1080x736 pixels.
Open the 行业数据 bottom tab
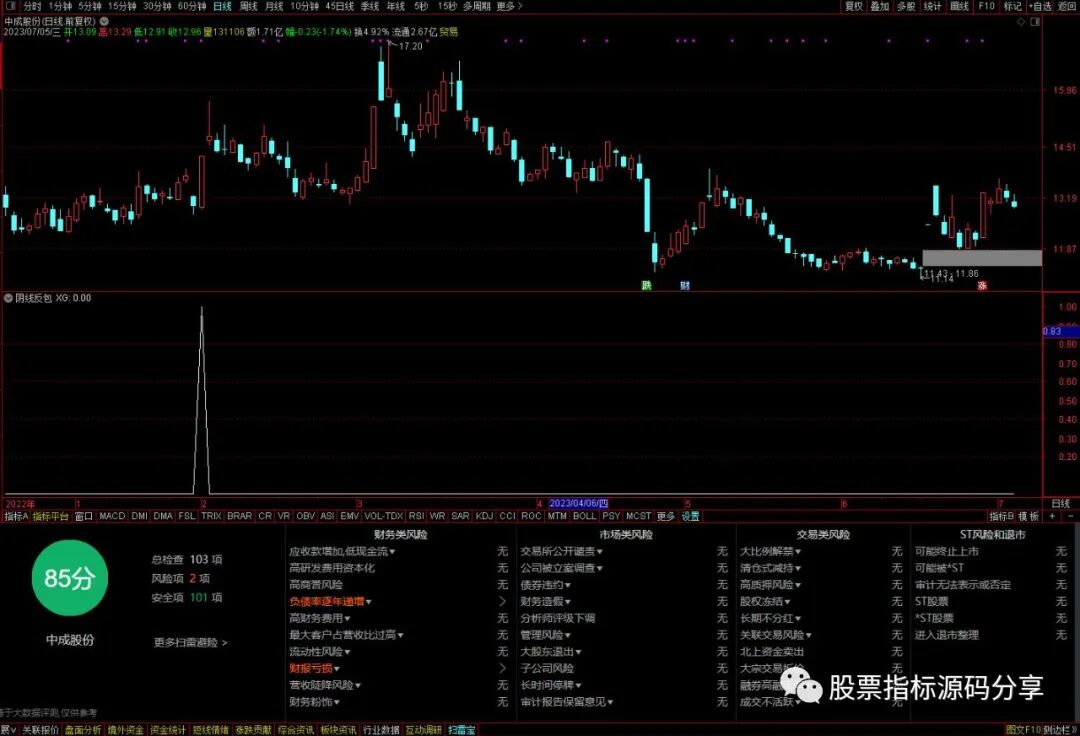click(381, 730)
